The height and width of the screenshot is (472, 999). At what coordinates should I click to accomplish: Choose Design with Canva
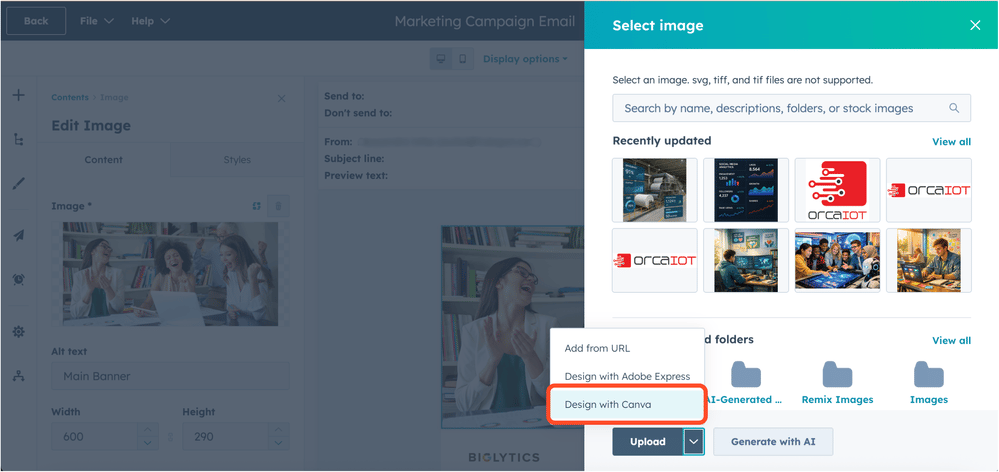627,404
